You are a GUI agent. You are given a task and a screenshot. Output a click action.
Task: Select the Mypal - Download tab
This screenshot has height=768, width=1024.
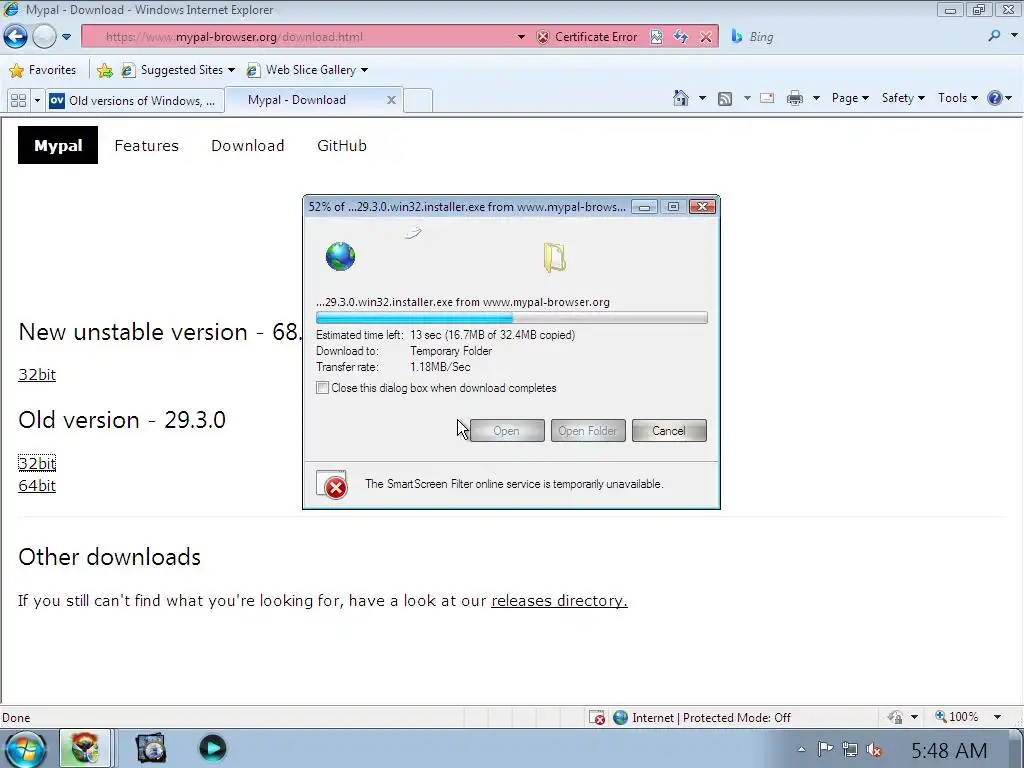297,100
